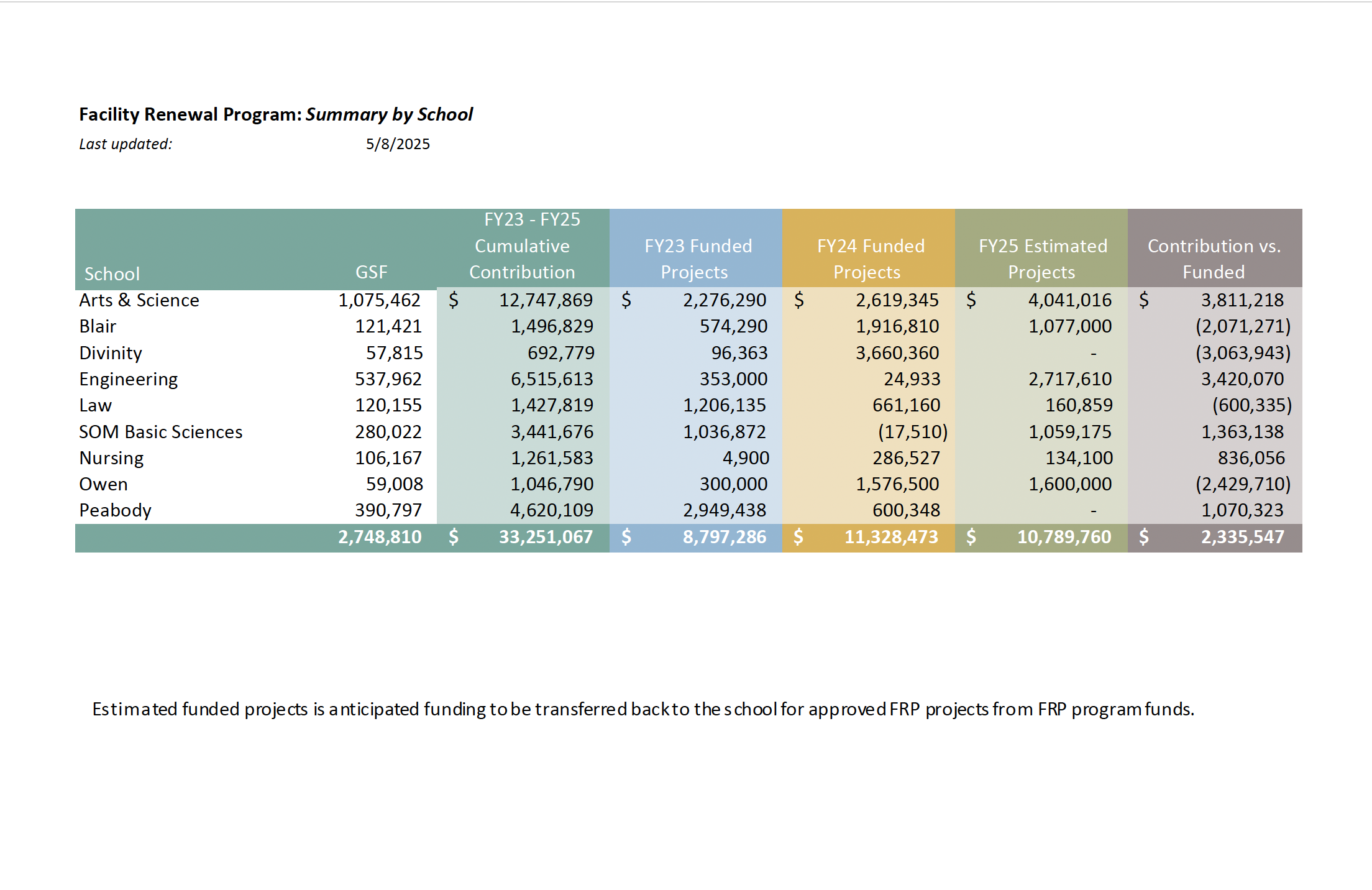
Task: Click the FY23 Funded Projects header
Action: tap(698, 259)
